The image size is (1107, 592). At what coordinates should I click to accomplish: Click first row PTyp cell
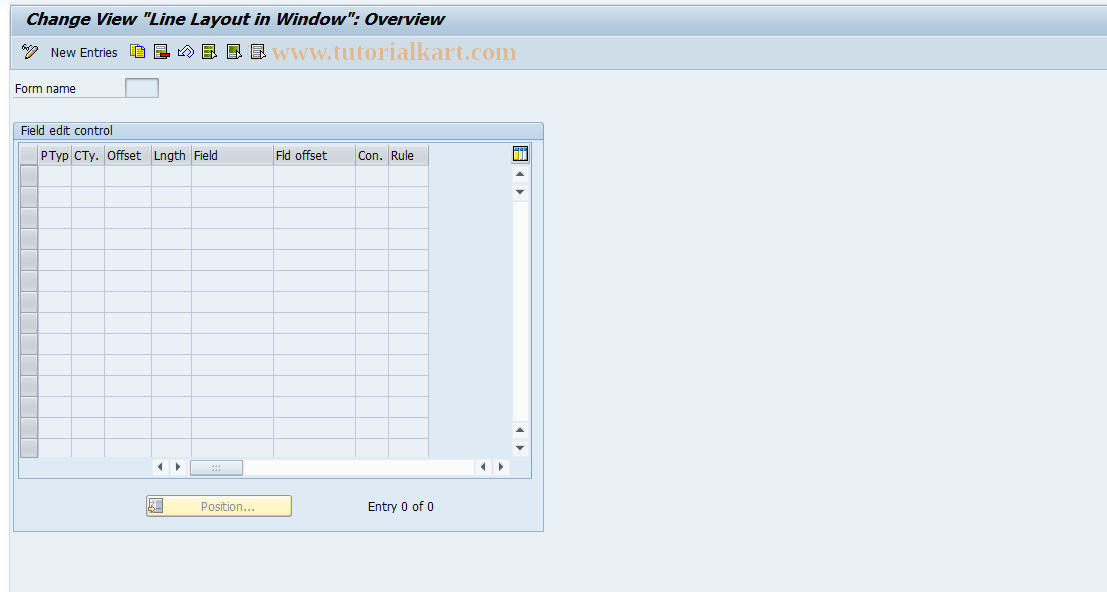(x=55, y=176)
